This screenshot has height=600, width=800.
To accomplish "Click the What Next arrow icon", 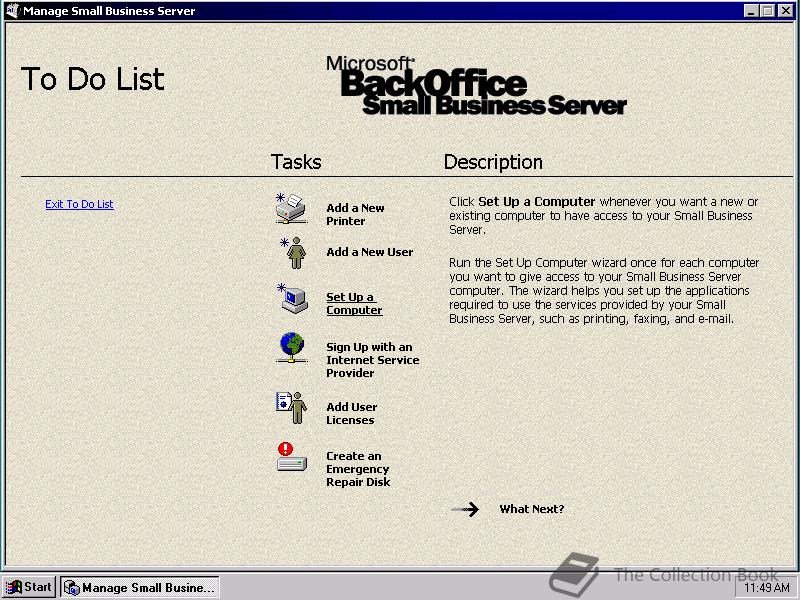I will pyautogui.click(x=465, y=509).
